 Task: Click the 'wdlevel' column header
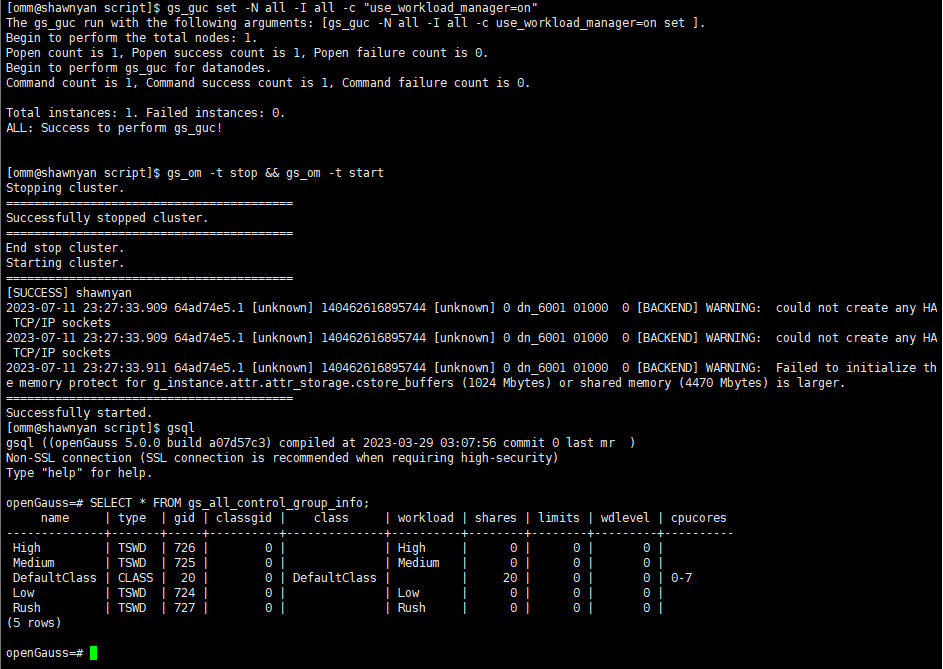[x=625, y=518]
